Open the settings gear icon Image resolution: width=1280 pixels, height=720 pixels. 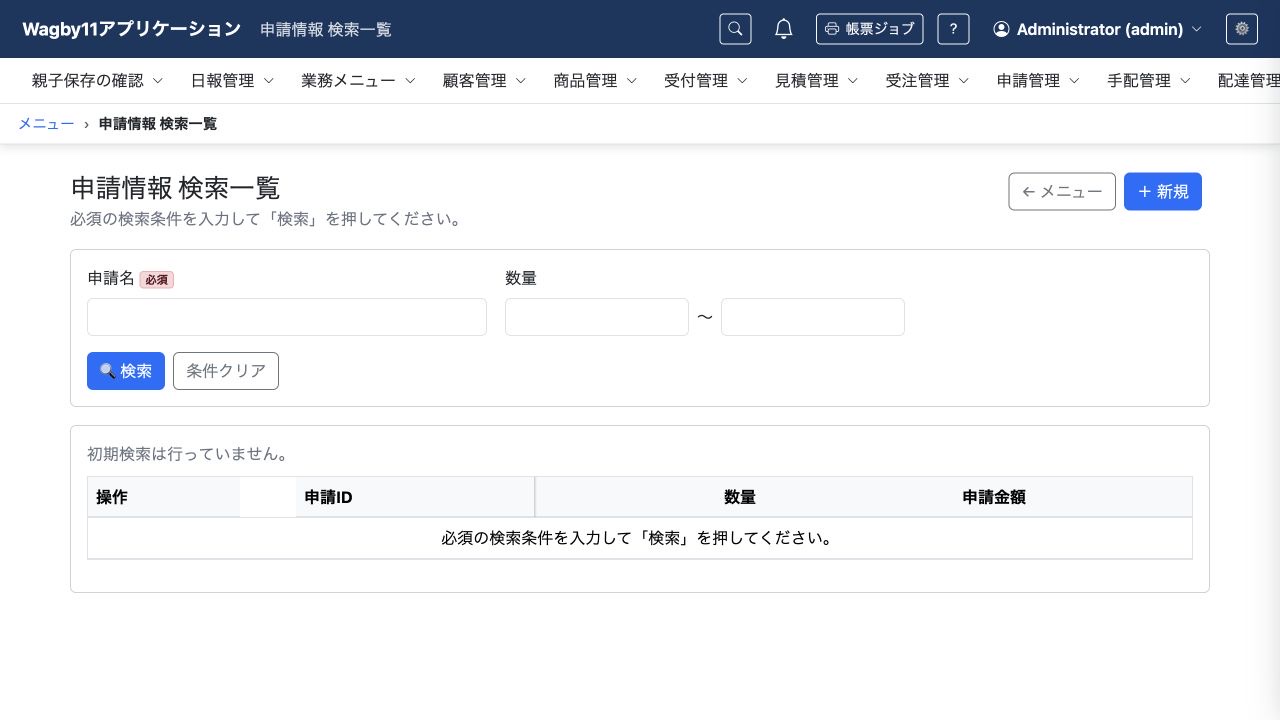1242,29
